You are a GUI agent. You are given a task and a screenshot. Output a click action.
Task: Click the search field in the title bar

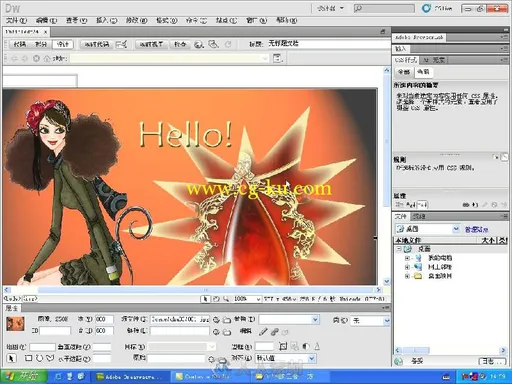tap(384, 8)
